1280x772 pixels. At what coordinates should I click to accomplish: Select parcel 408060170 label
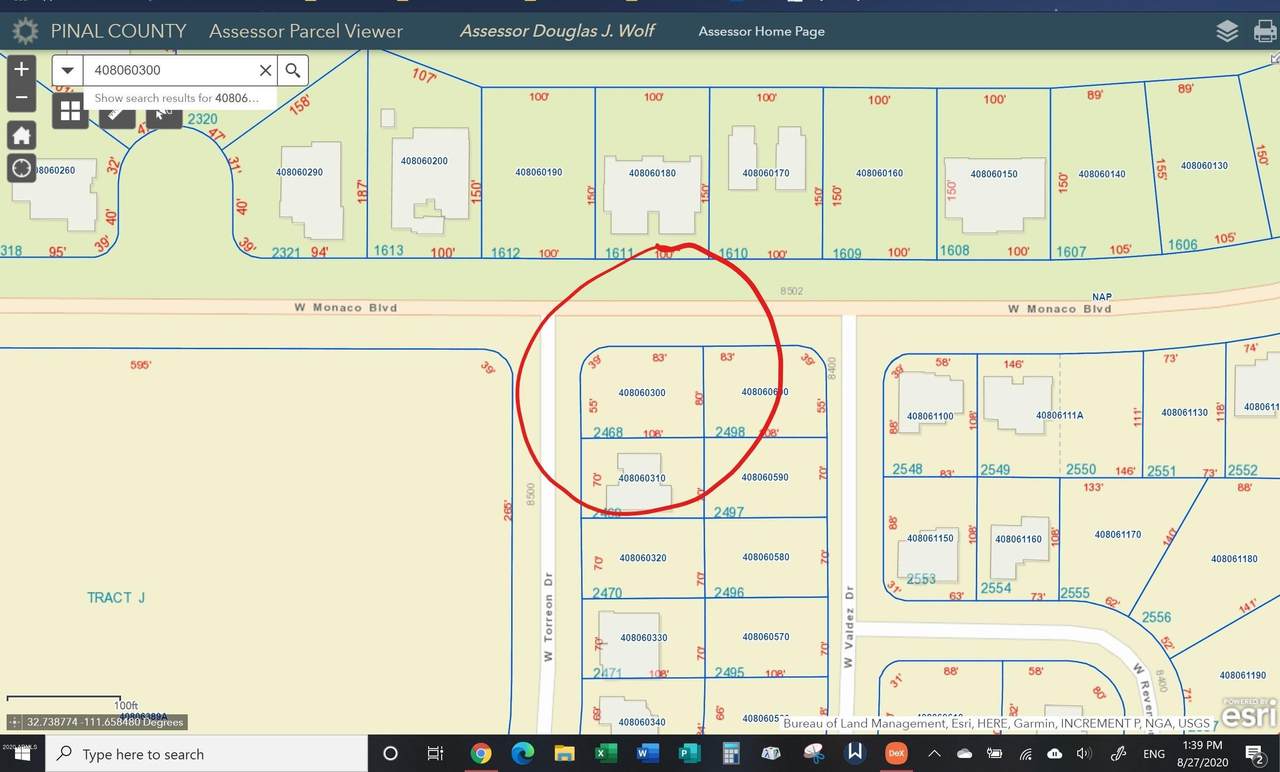point(766,173)
